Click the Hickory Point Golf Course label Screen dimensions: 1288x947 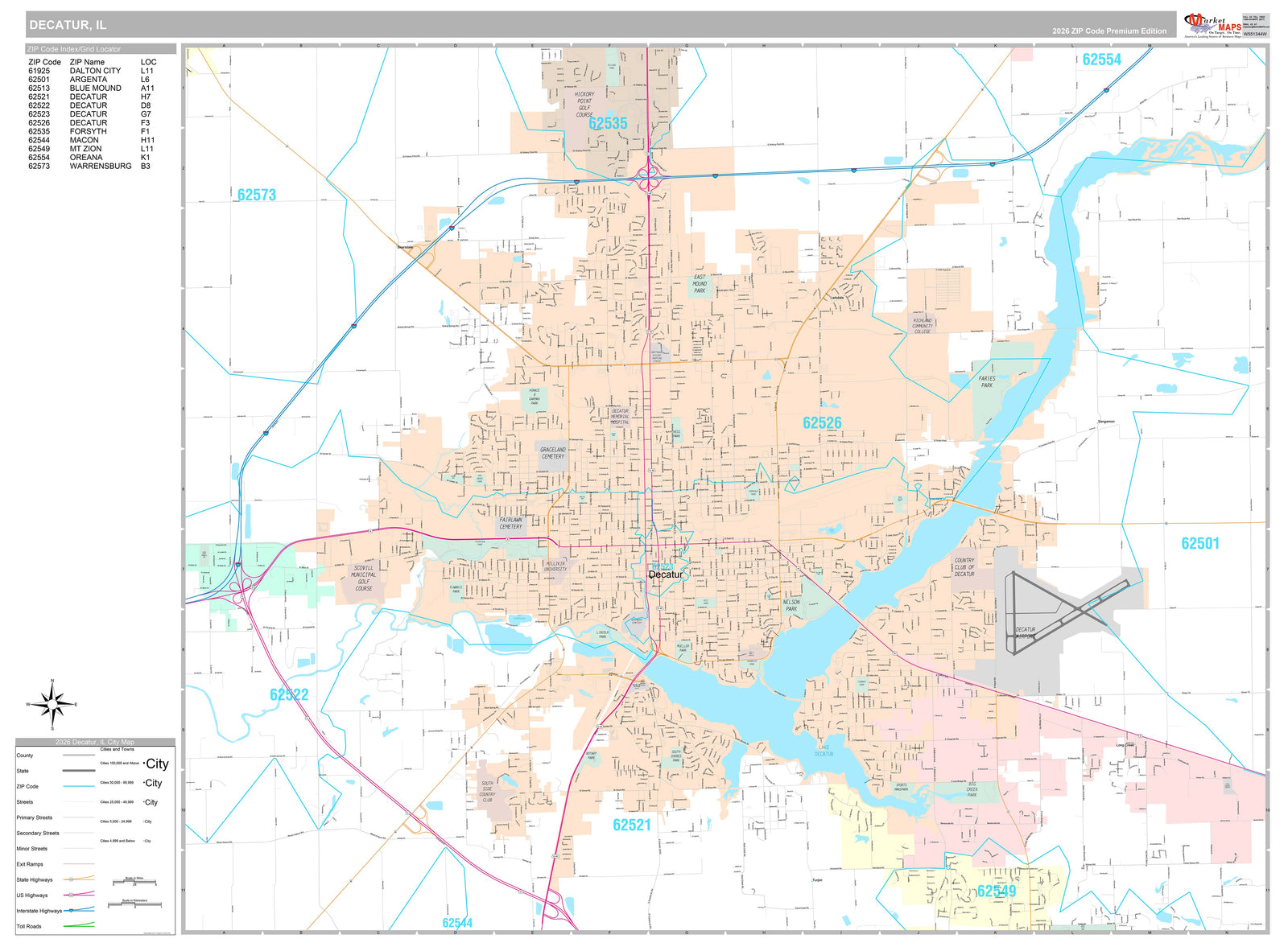(584, 105)
